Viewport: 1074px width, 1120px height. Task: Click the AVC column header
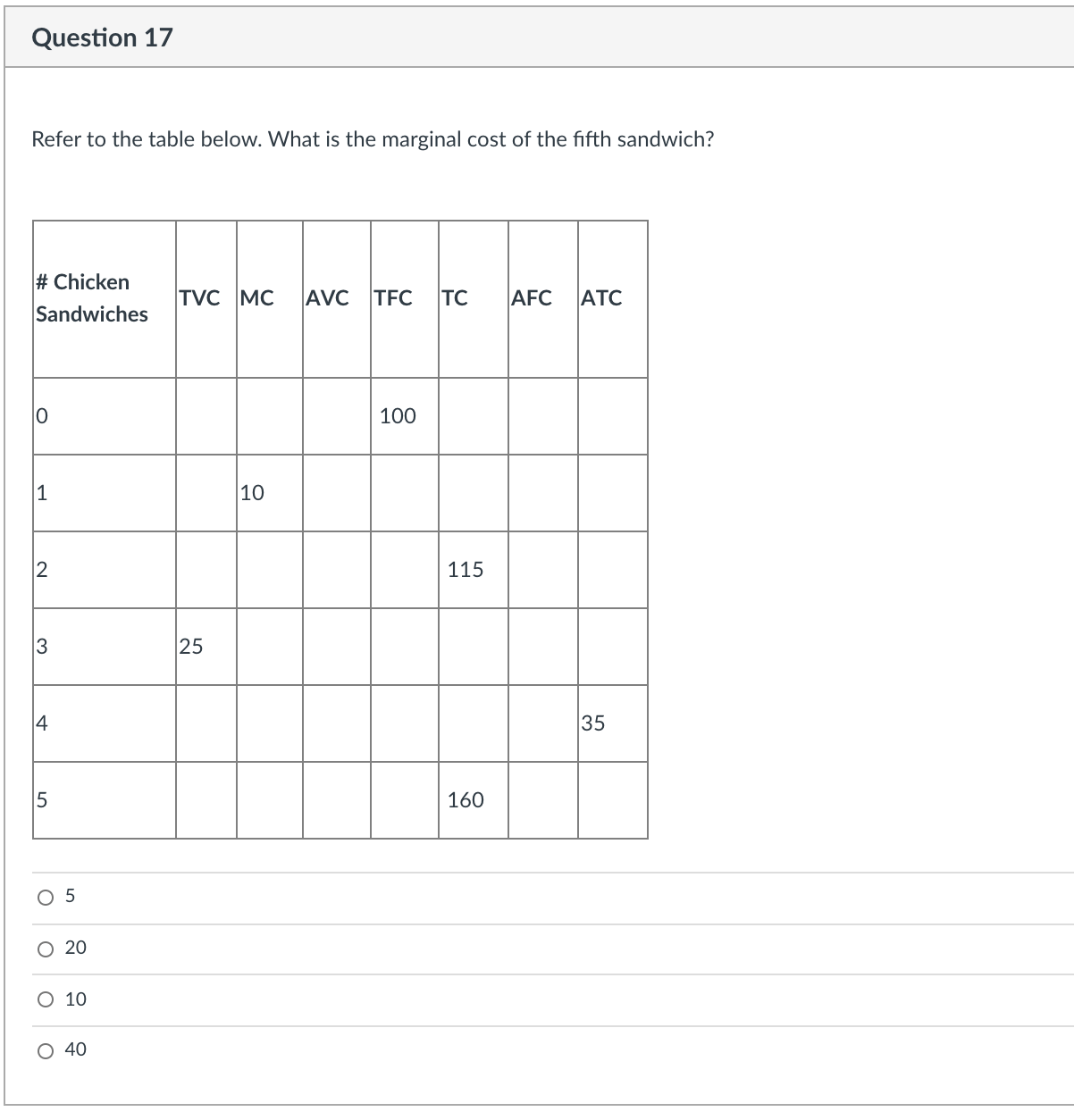coord(327,298)
